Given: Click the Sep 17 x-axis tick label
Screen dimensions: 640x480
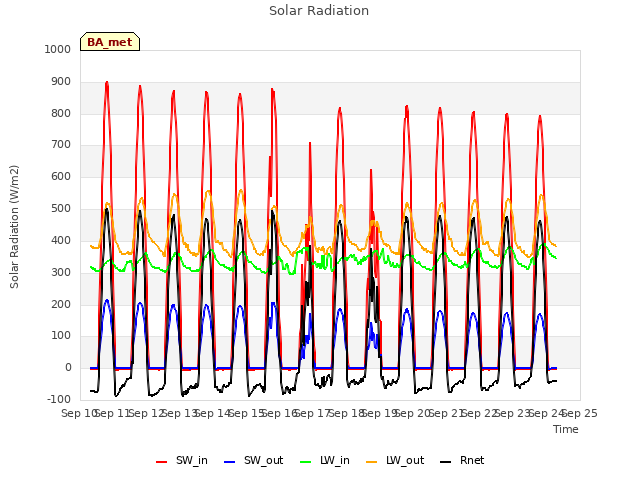Looking at the screenshot, I should [313, 413].
